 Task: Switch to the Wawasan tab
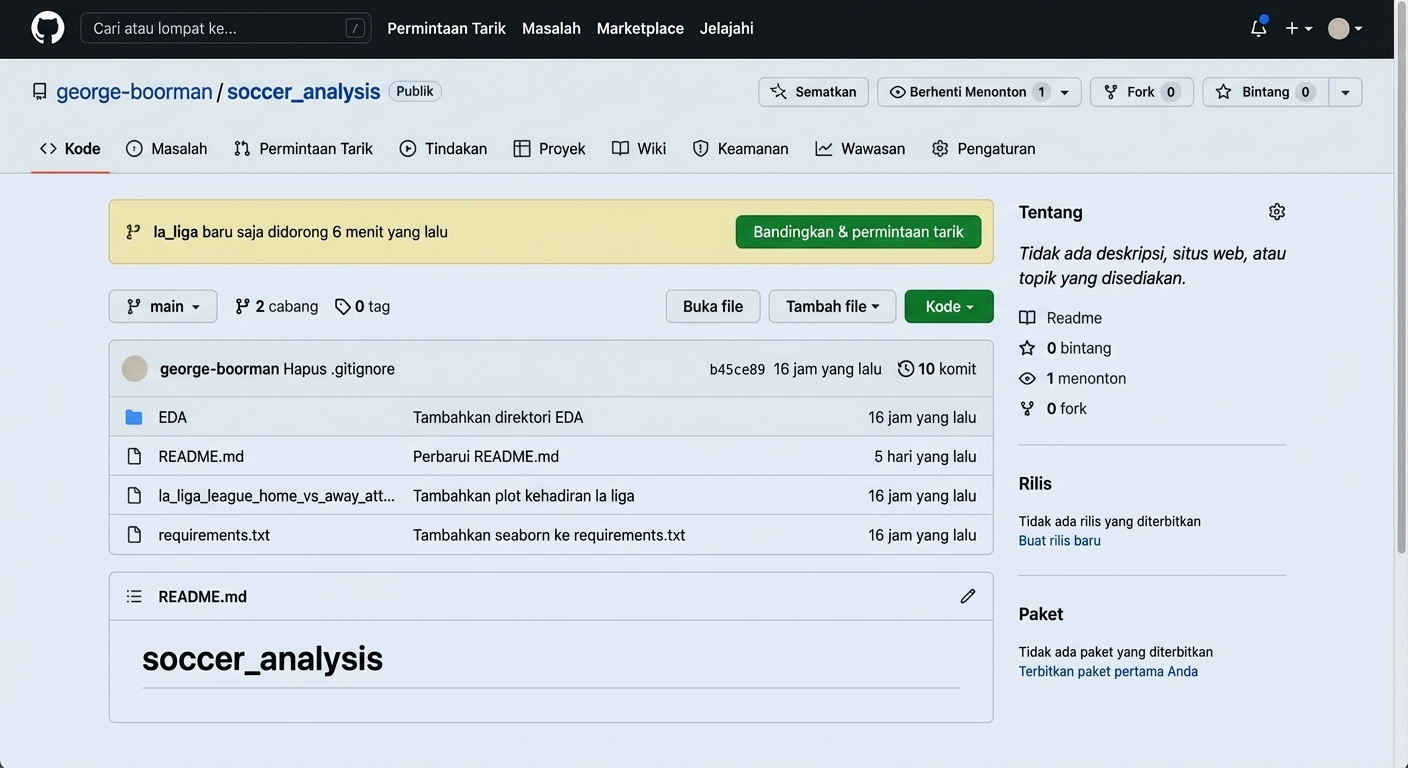(860, 149)
